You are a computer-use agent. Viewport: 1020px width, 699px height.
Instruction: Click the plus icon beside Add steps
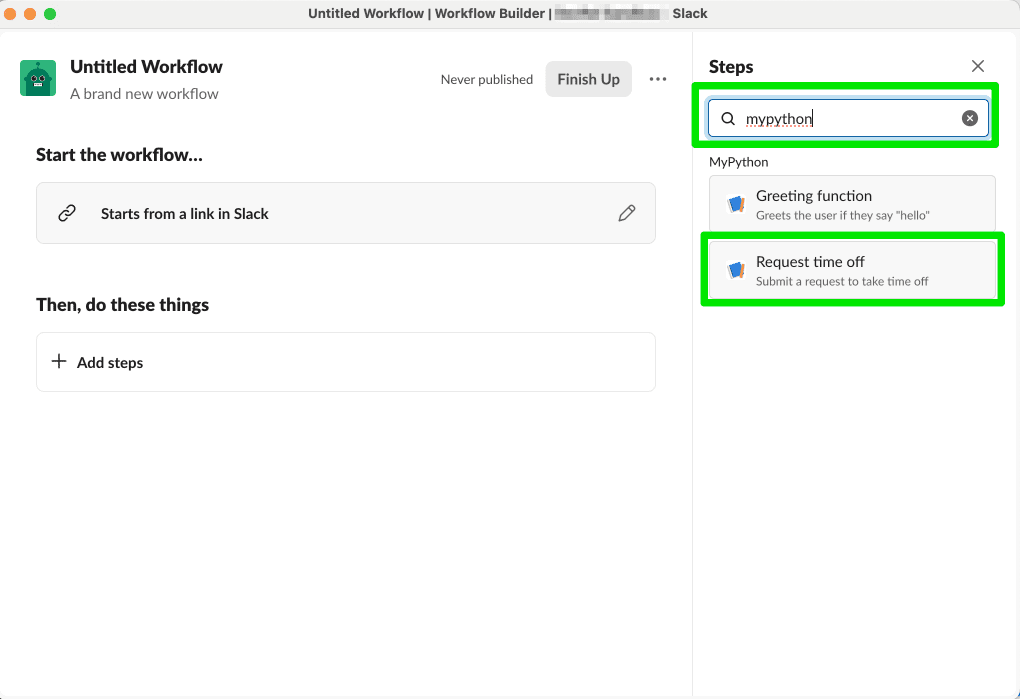59,362
